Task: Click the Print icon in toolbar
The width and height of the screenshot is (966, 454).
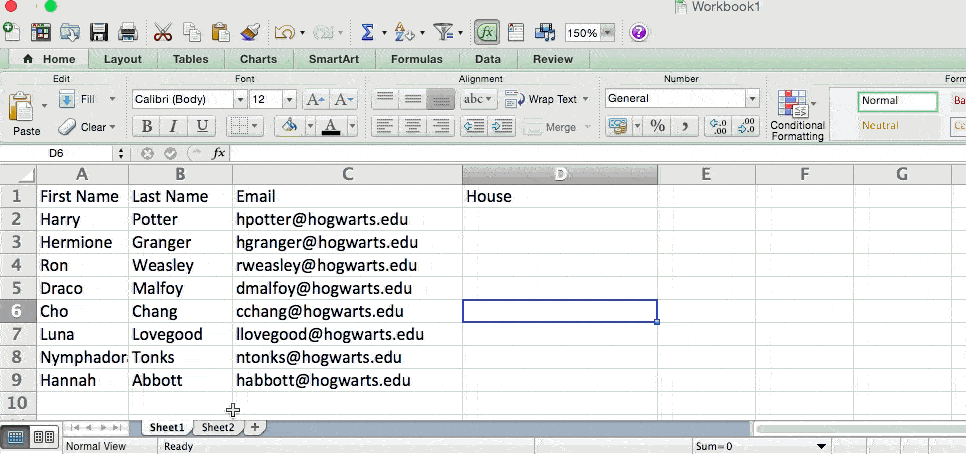Action: click(127, 32)
